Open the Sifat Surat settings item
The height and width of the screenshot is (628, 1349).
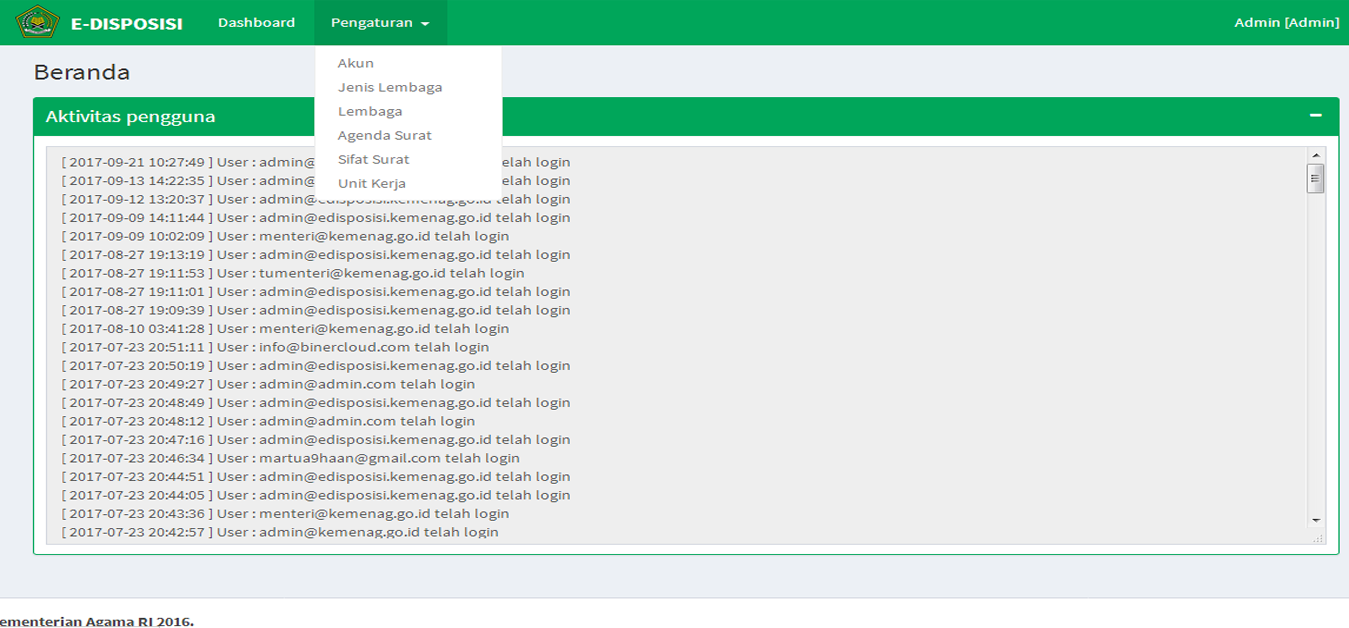click(374, 159)
